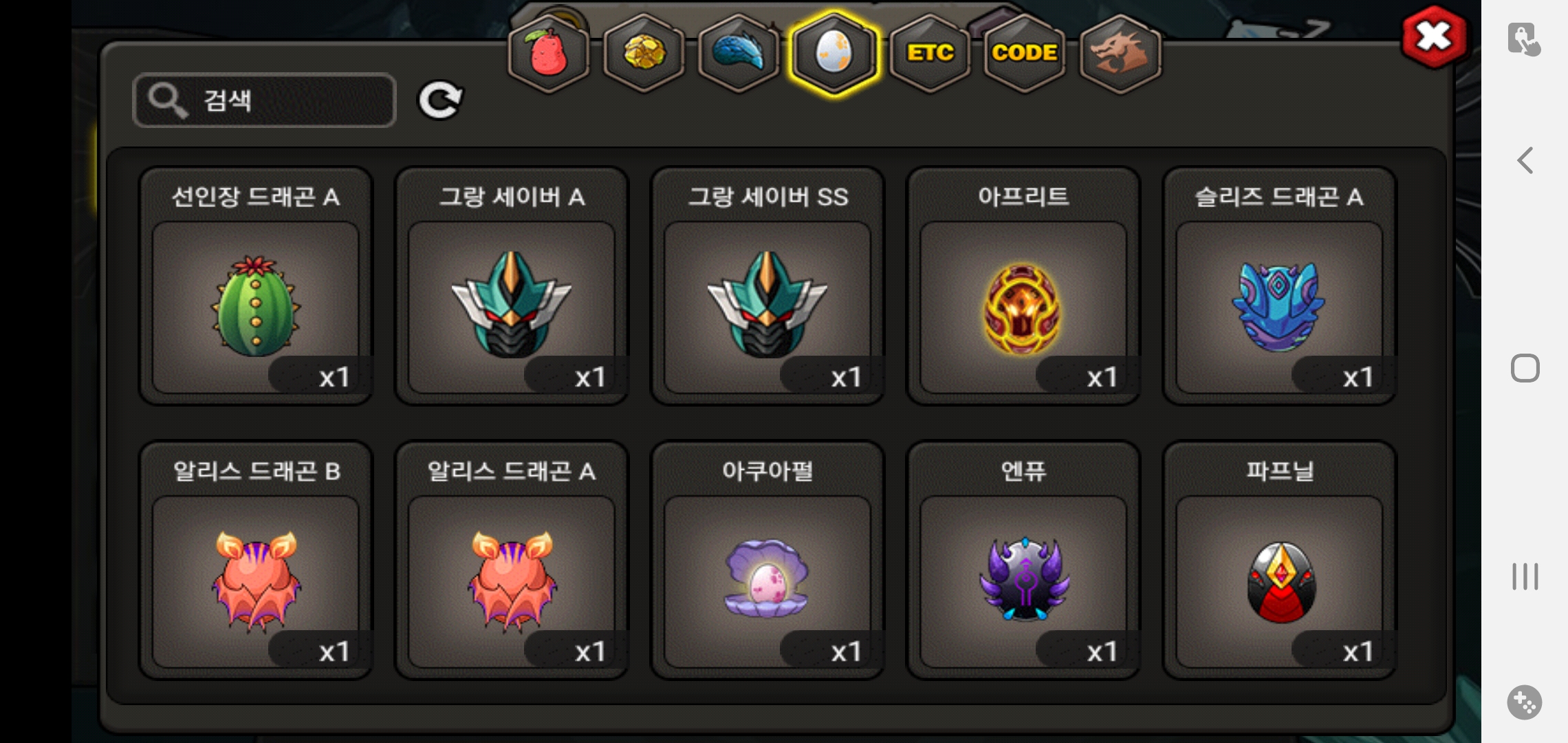Select the 선인장 드래곤 A cactus egg
Image resolution: width=1568 pixels, height=743 pixels.
[x=256, y=286]
